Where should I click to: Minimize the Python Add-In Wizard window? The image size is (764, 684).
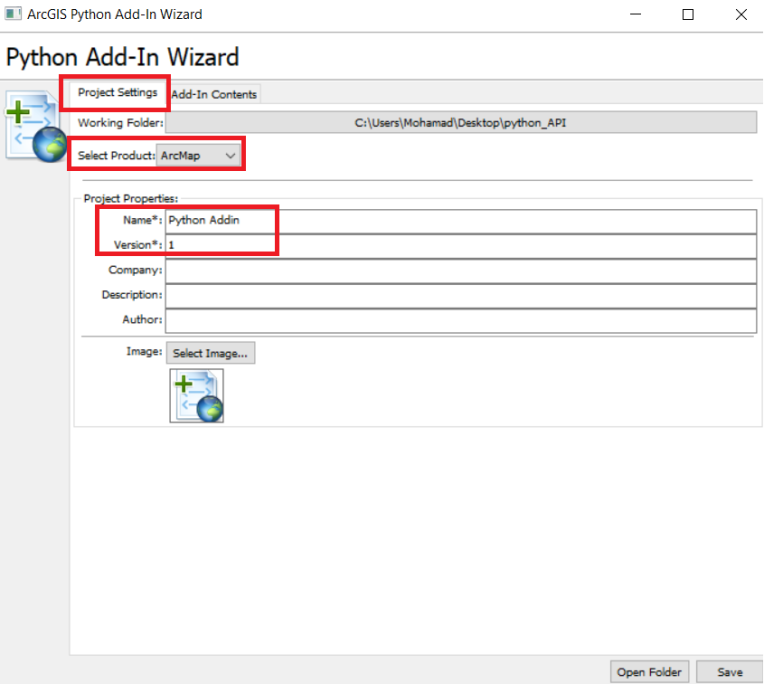click(x=636, y=15)
